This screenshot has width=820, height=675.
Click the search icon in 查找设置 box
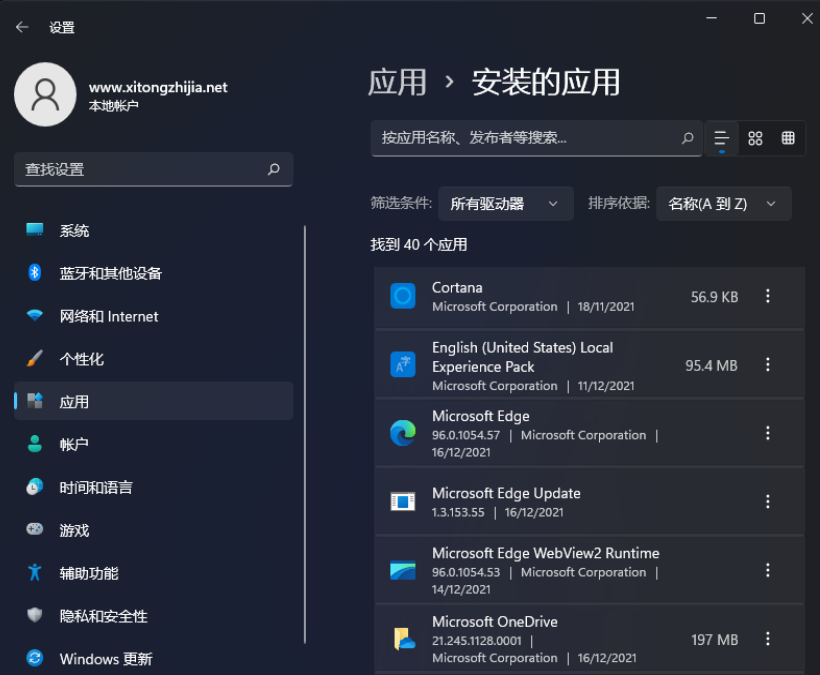pyautogui.click(x=274, y=169)
